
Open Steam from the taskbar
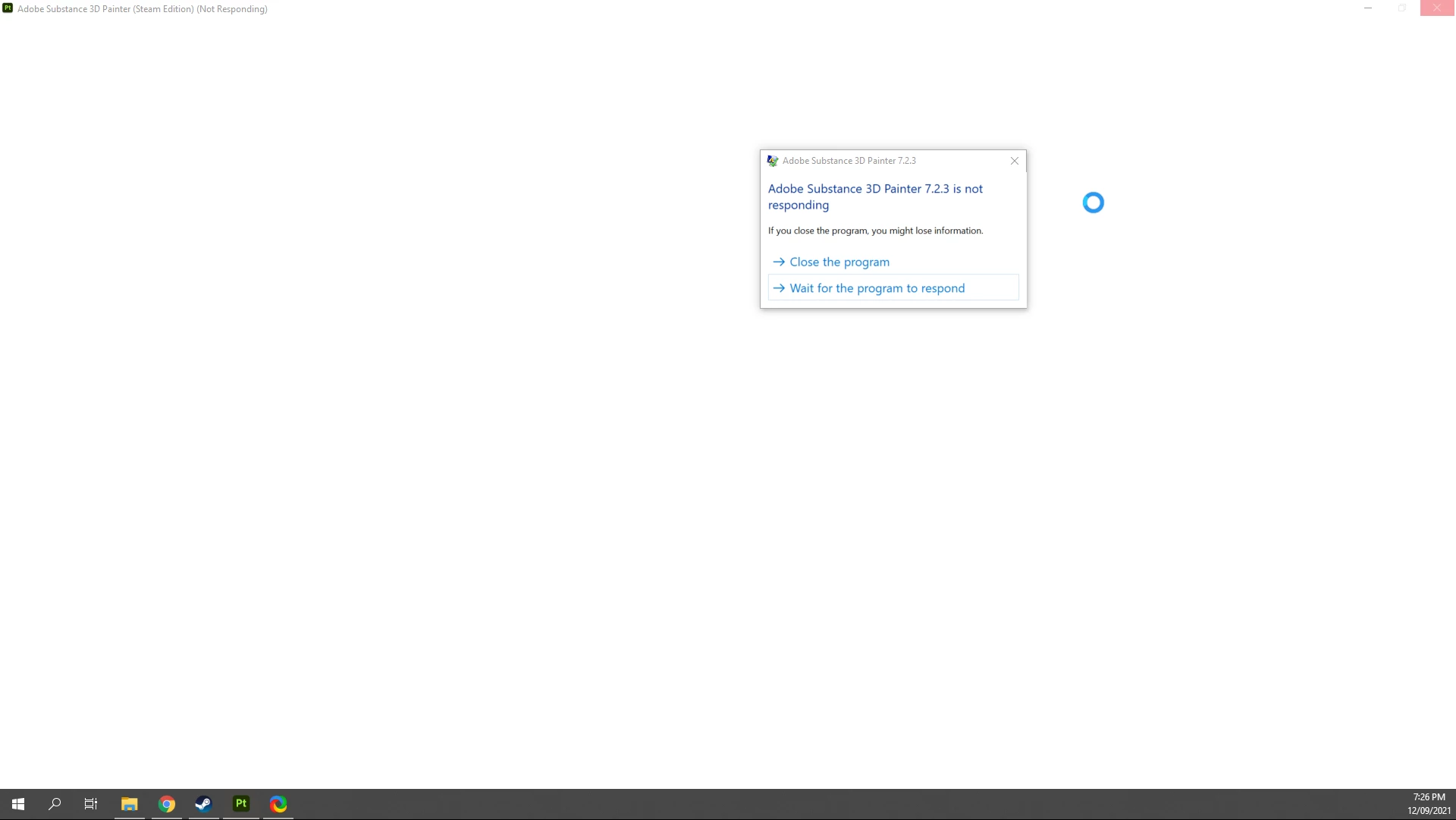[204, 804]
